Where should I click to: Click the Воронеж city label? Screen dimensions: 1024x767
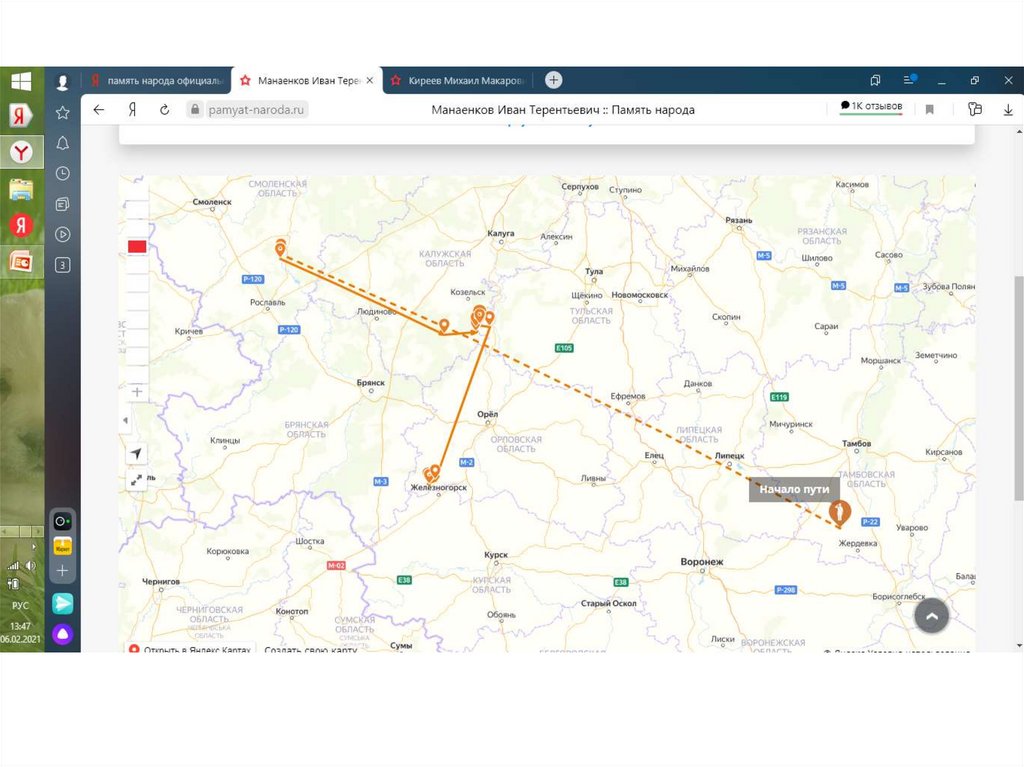coord(702,562)
